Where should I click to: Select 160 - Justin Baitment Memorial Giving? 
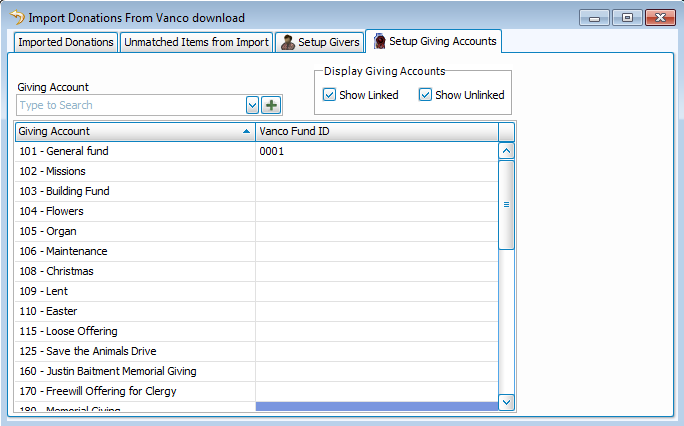134,371
